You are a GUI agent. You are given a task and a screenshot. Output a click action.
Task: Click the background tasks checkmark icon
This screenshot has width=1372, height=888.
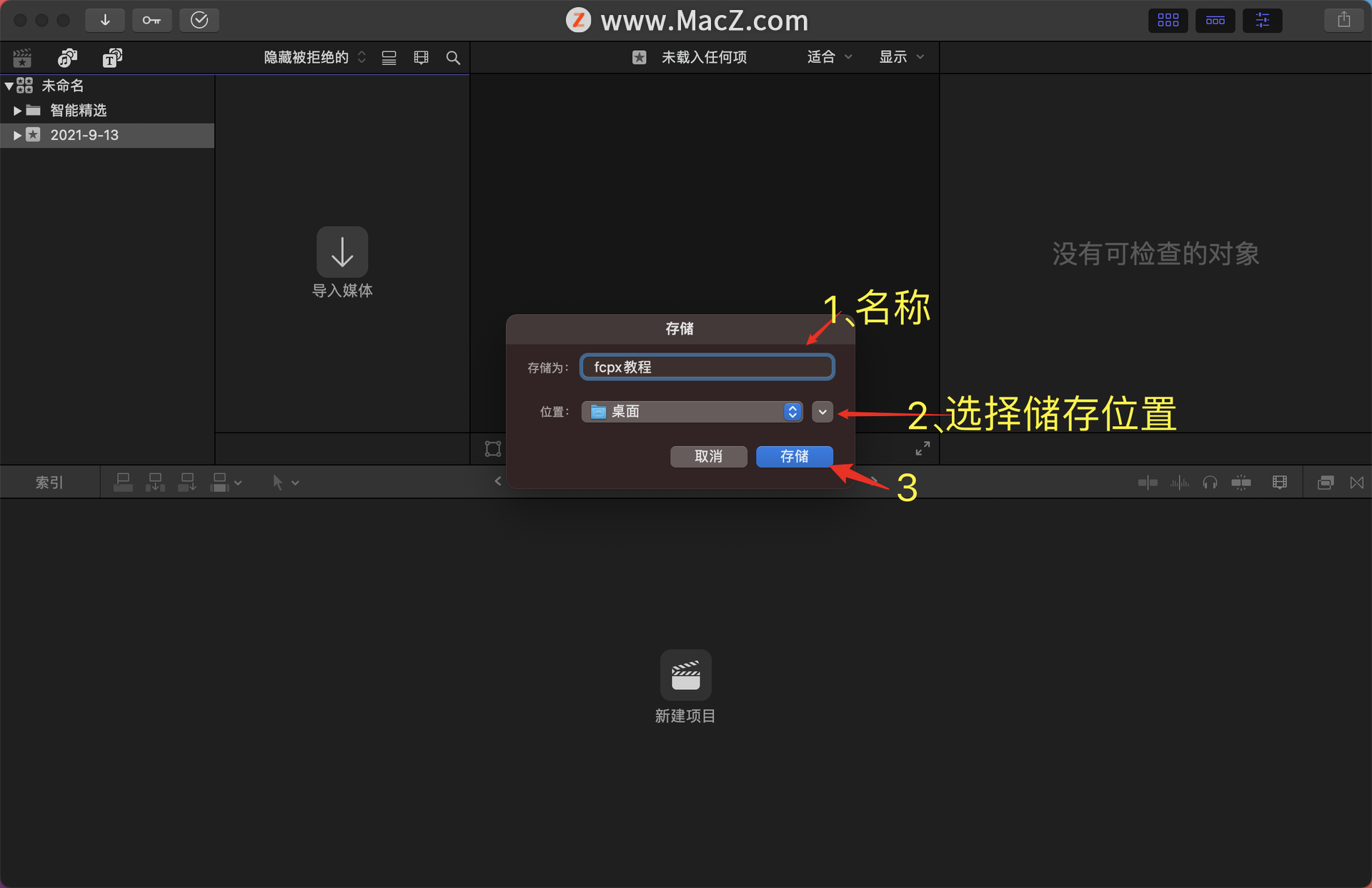[199, 20]
